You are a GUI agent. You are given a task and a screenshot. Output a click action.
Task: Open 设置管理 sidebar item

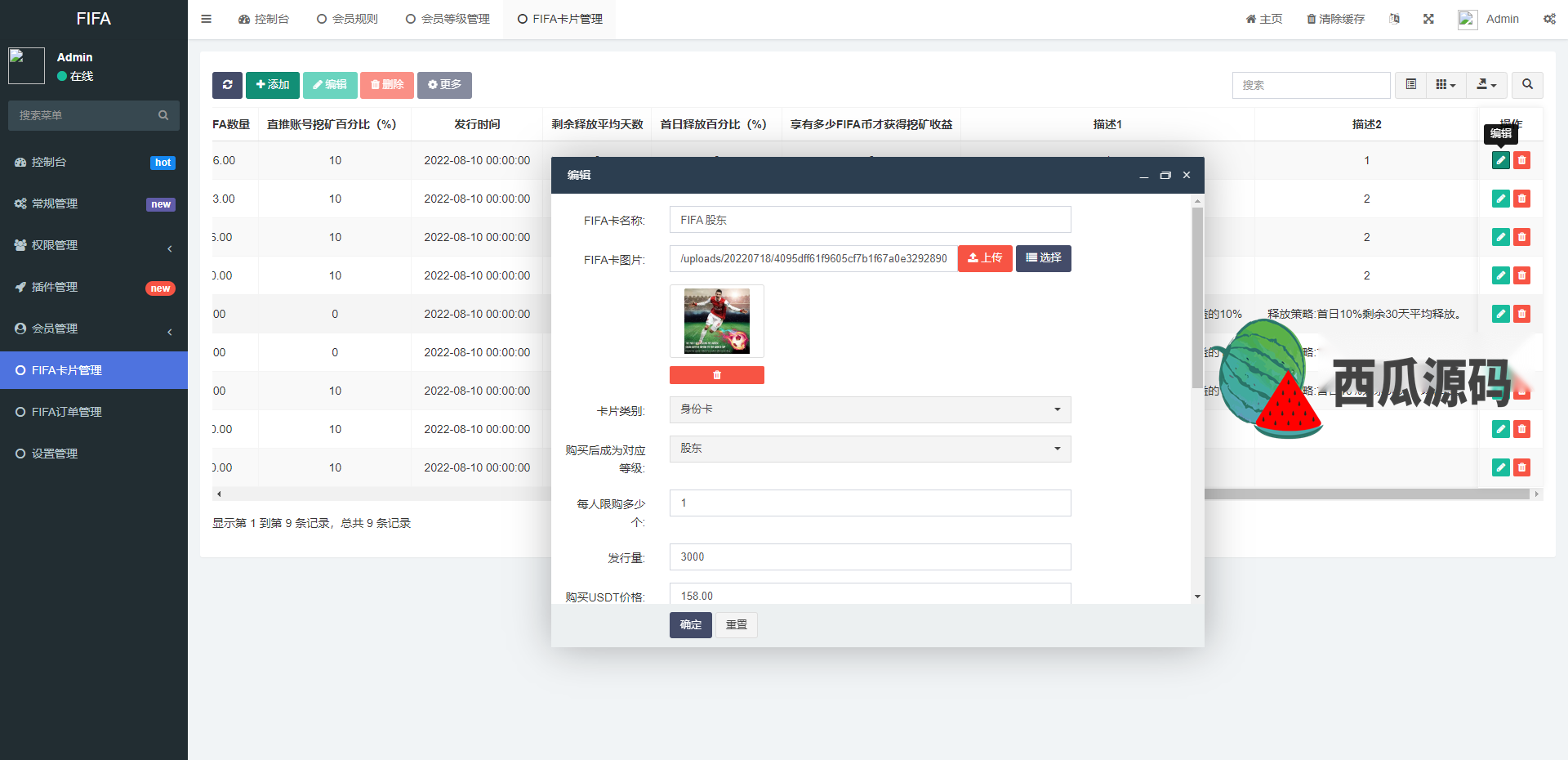tap(94, 454)
